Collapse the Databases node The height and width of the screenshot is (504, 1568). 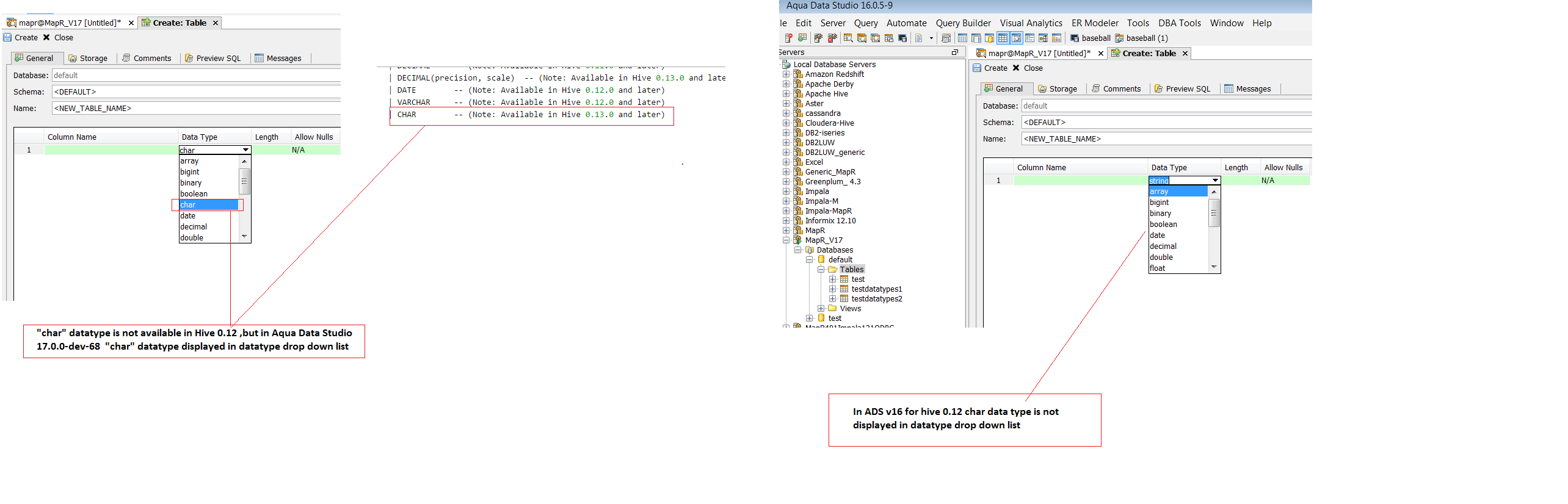[x=798, y=250]
